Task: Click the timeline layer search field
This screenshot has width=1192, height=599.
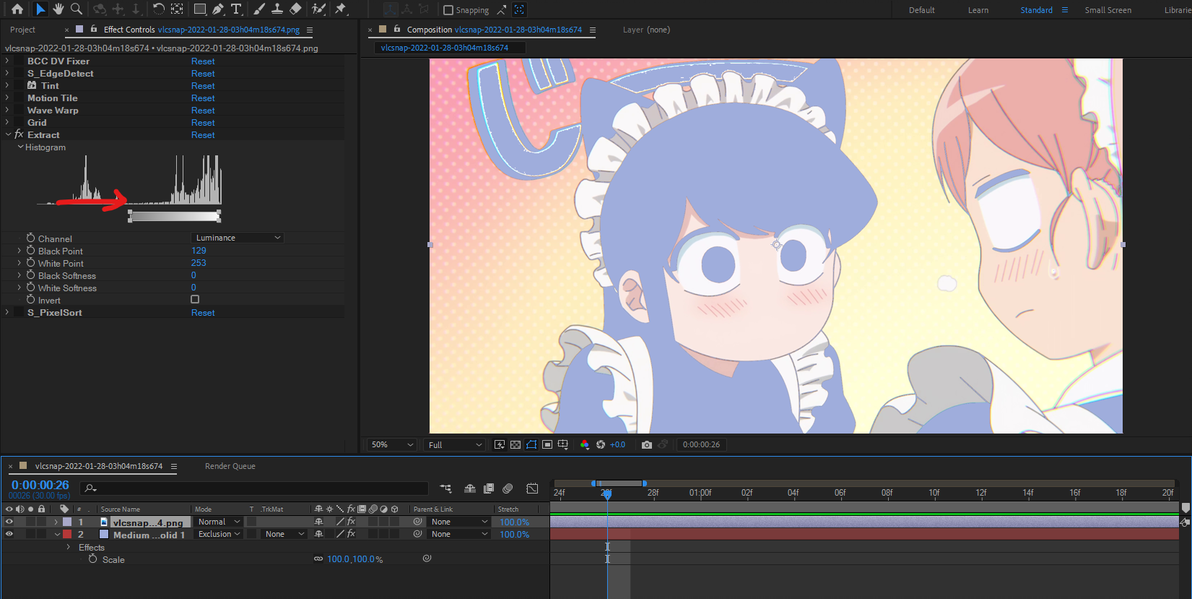Action: point(254,488)
